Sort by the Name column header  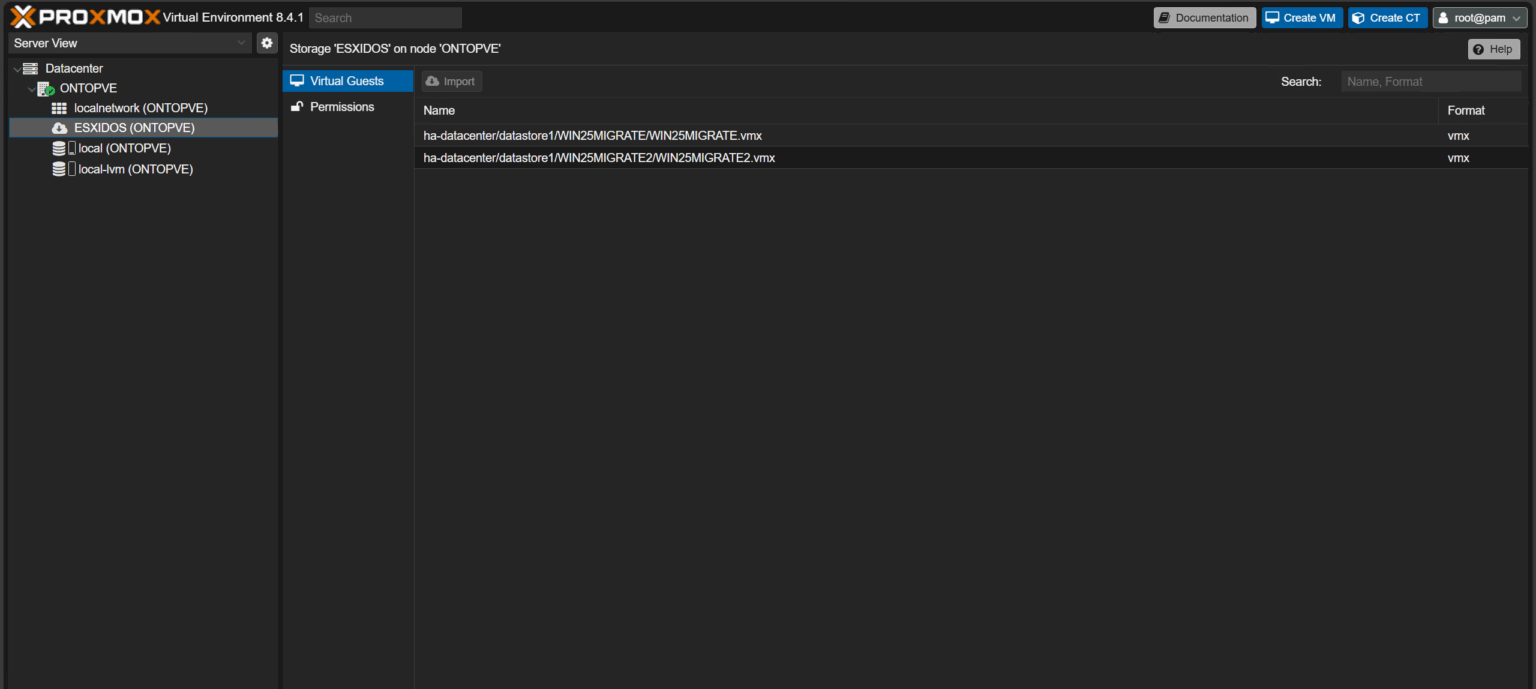click(x=926, y=110)
